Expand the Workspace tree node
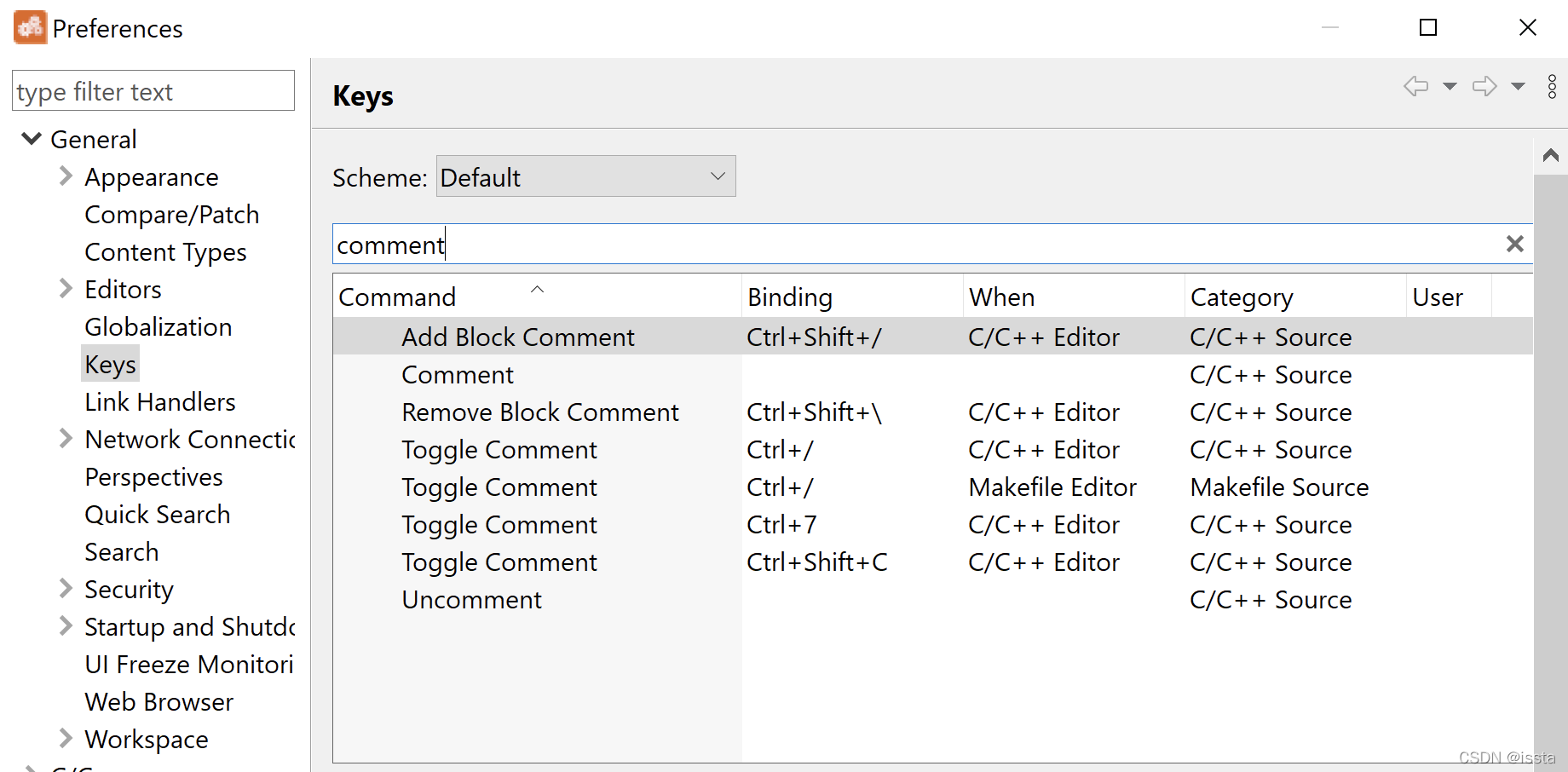 tap(66, 739)
